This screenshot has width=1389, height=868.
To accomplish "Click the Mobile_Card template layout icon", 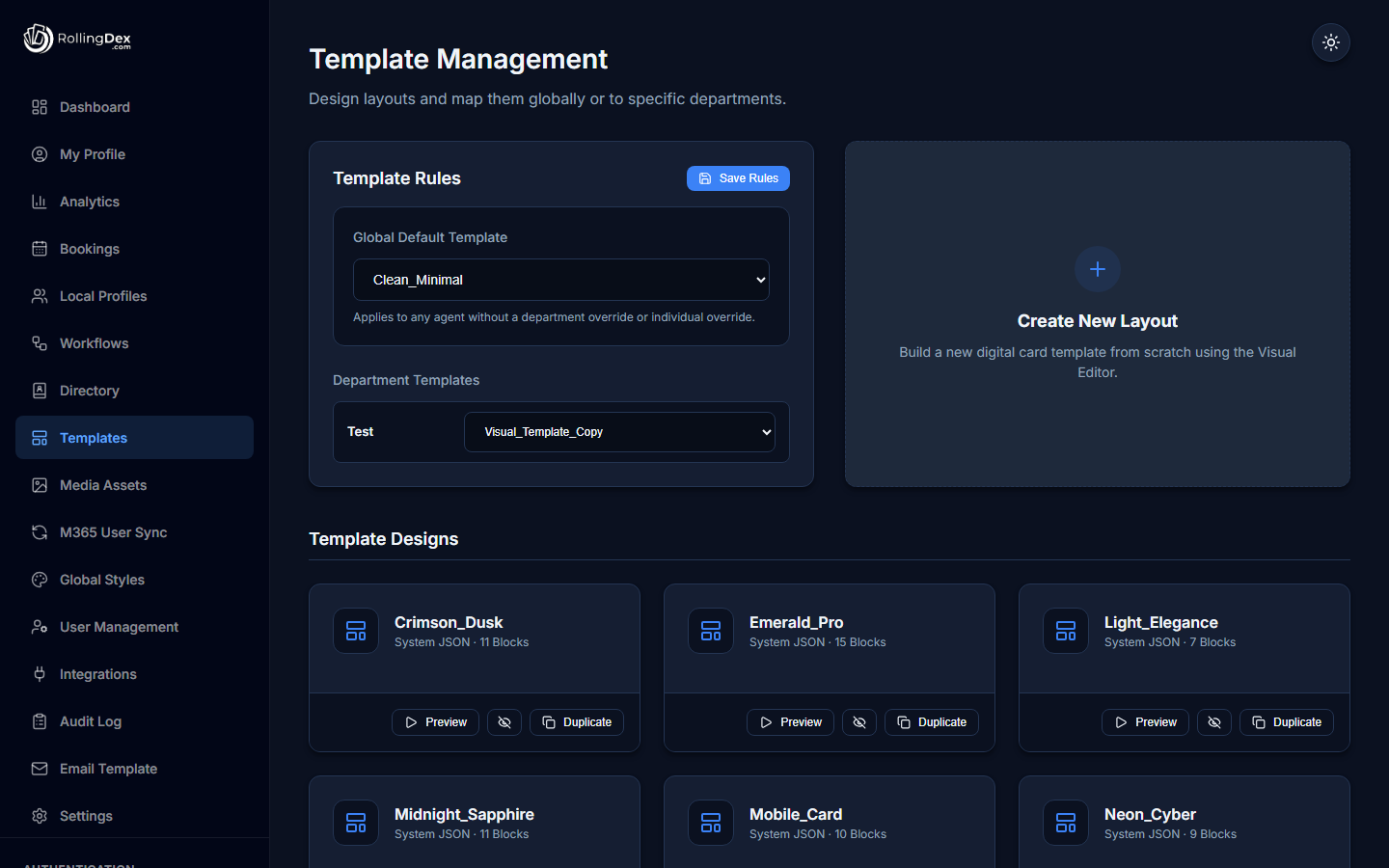I will coord(711,823).
